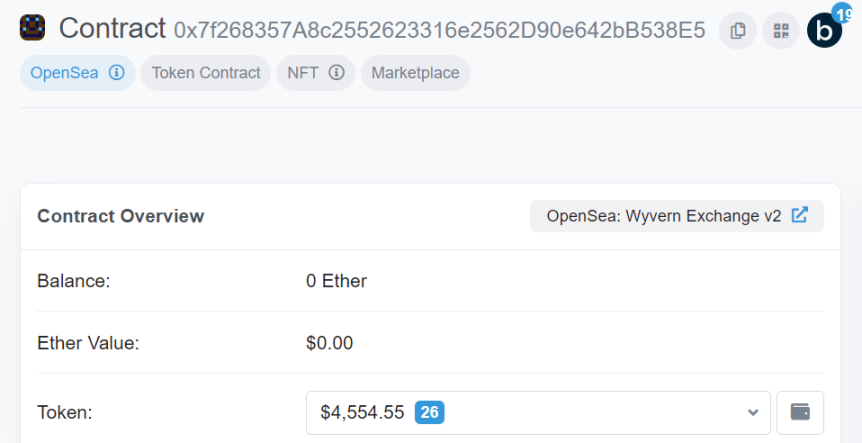Click the Contract Overview heading
Image resolution: width=862 pixels, height=443 pixels.
coord(120,216)
